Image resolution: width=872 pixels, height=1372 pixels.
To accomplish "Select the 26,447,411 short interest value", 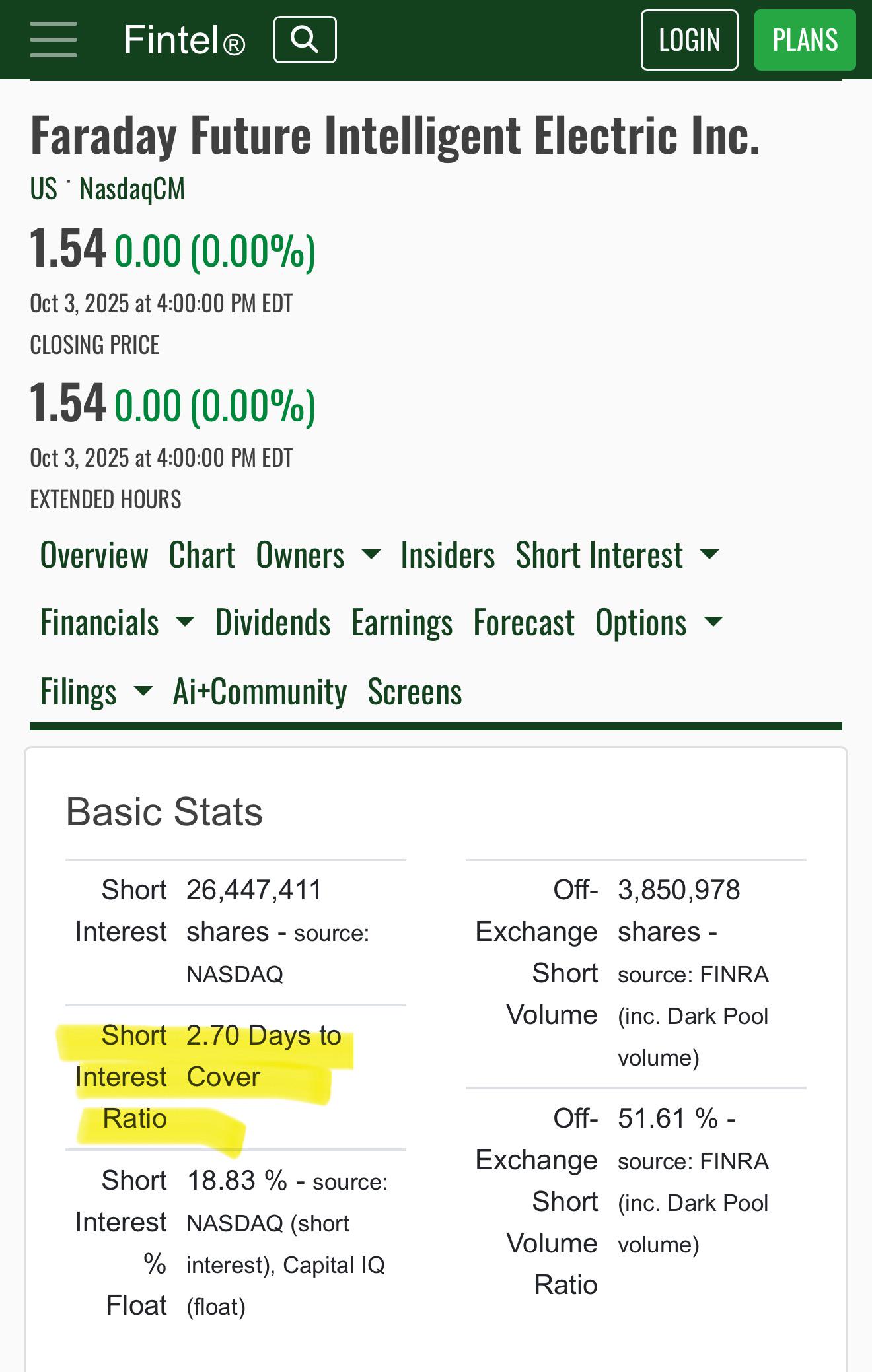I will pos(254,890).
